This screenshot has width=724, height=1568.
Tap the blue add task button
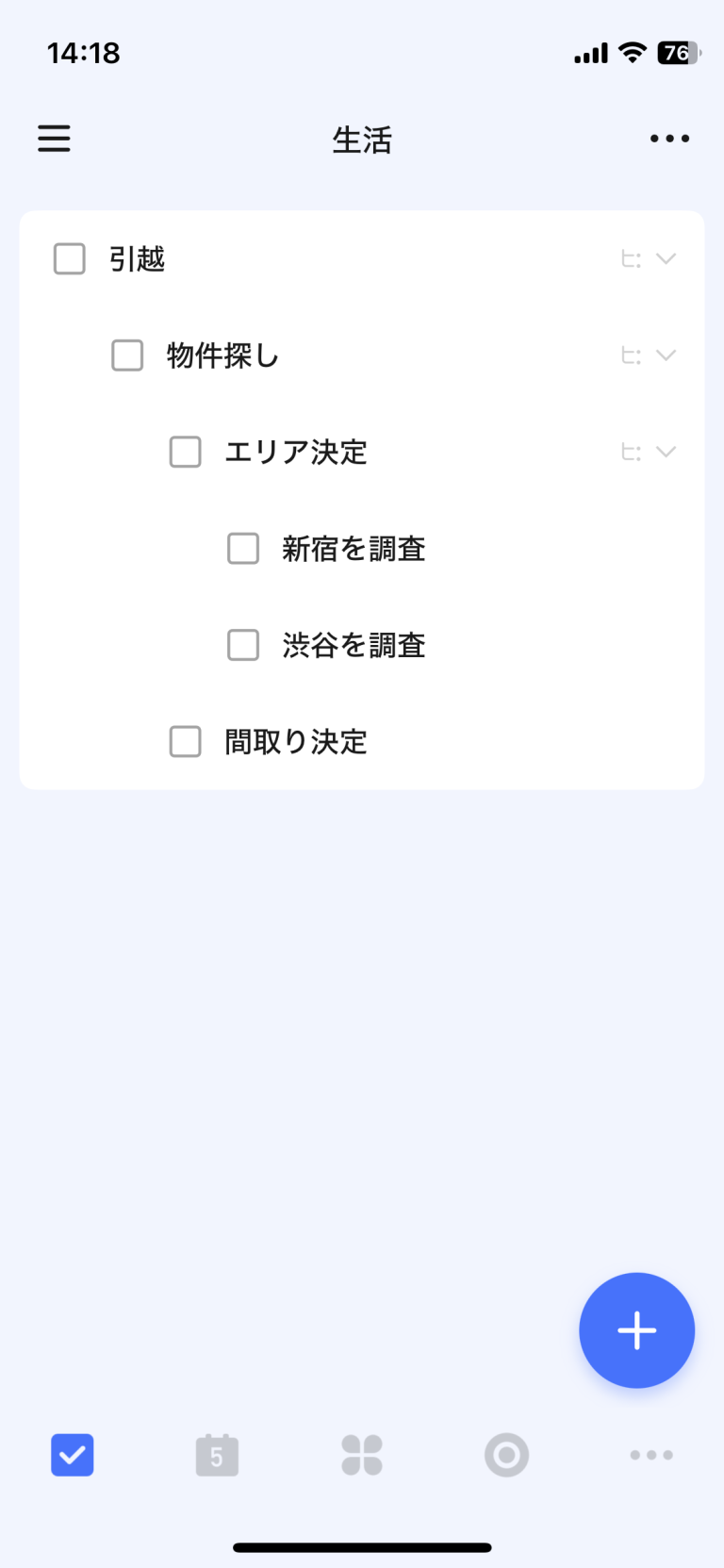tap(636, 1329)
